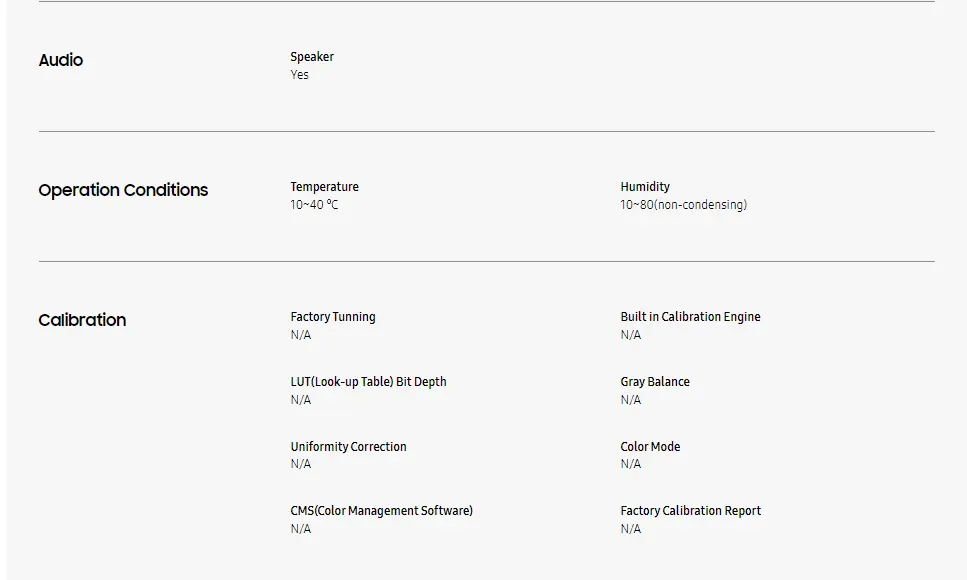Click the Color Mode label

(650, 447)
